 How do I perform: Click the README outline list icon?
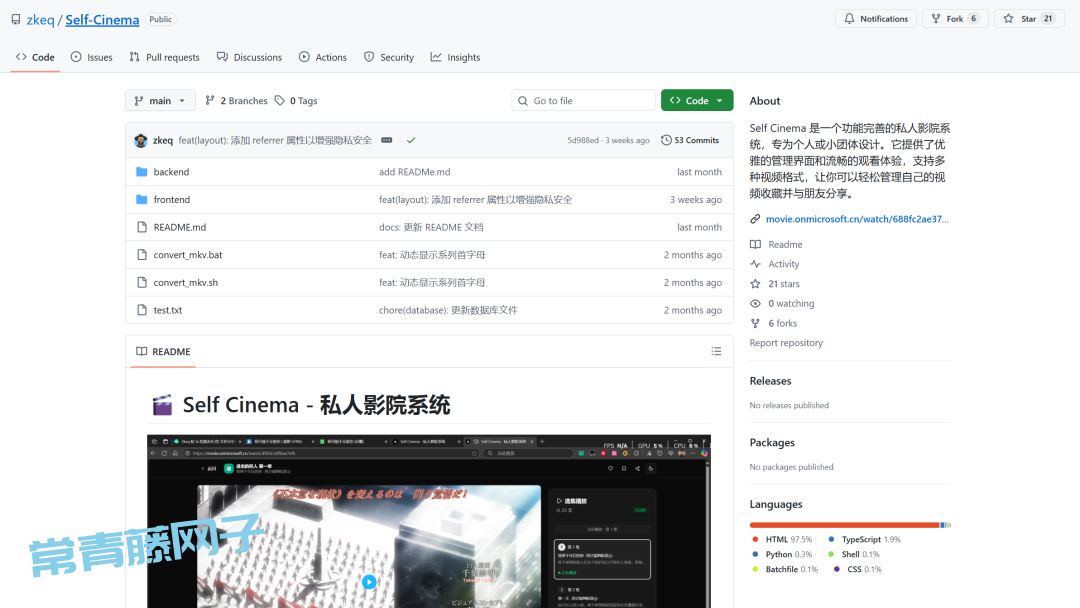[x=716, y=352]
